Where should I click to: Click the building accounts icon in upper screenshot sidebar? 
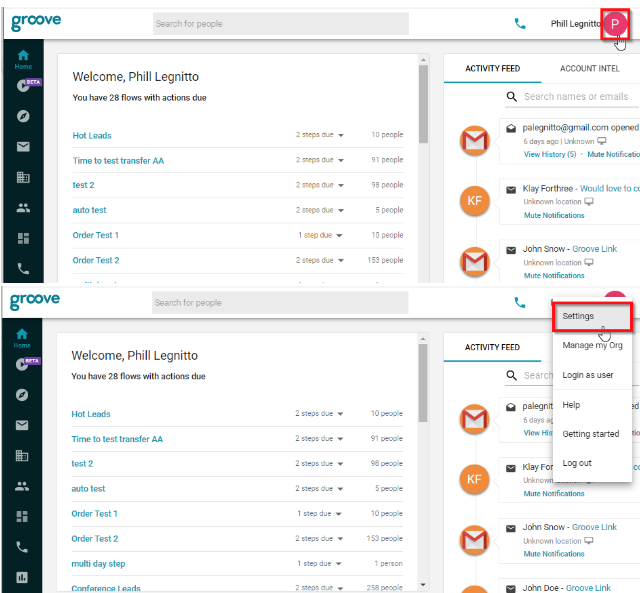23,177
